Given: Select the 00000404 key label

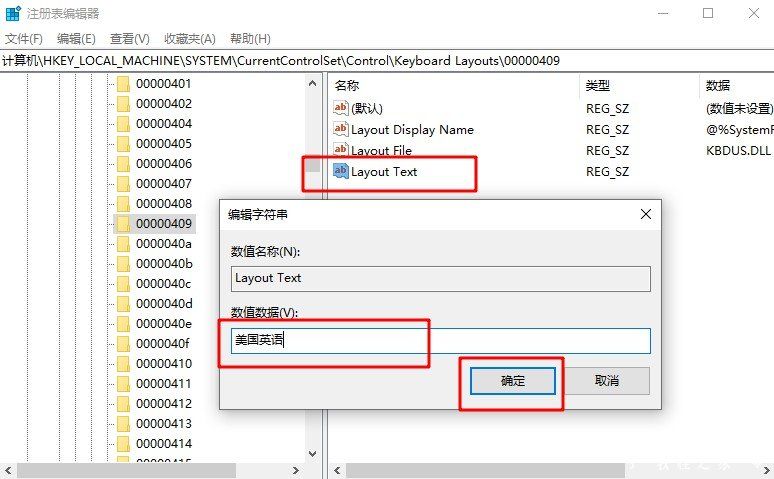Looking at the screenshot, I should 163,124.
